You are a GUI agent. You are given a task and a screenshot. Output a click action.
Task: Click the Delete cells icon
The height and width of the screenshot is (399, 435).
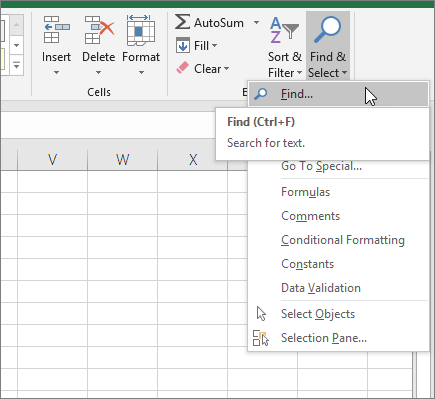tap(99, 29)
